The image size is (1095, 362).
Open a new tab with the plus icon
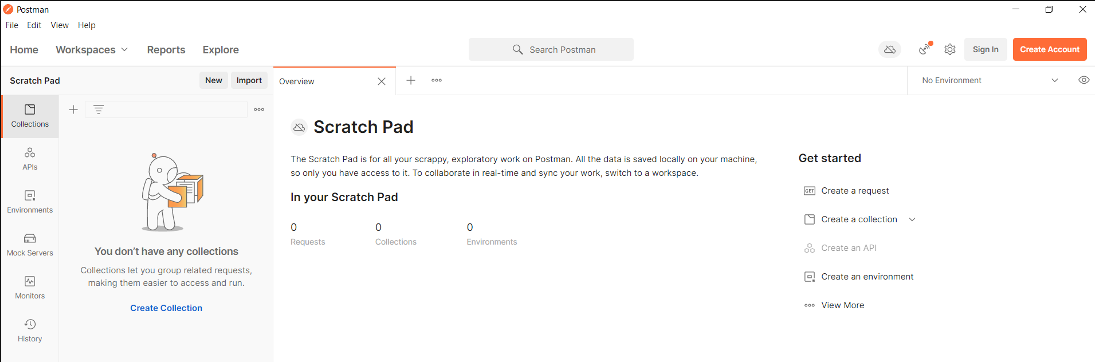[x=411, y=80]
